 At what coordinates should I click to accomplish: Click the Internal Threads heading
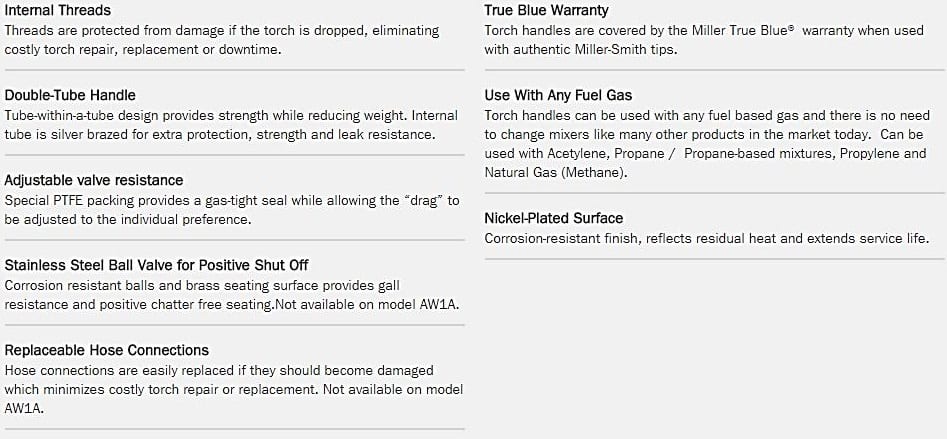[57, 10]
